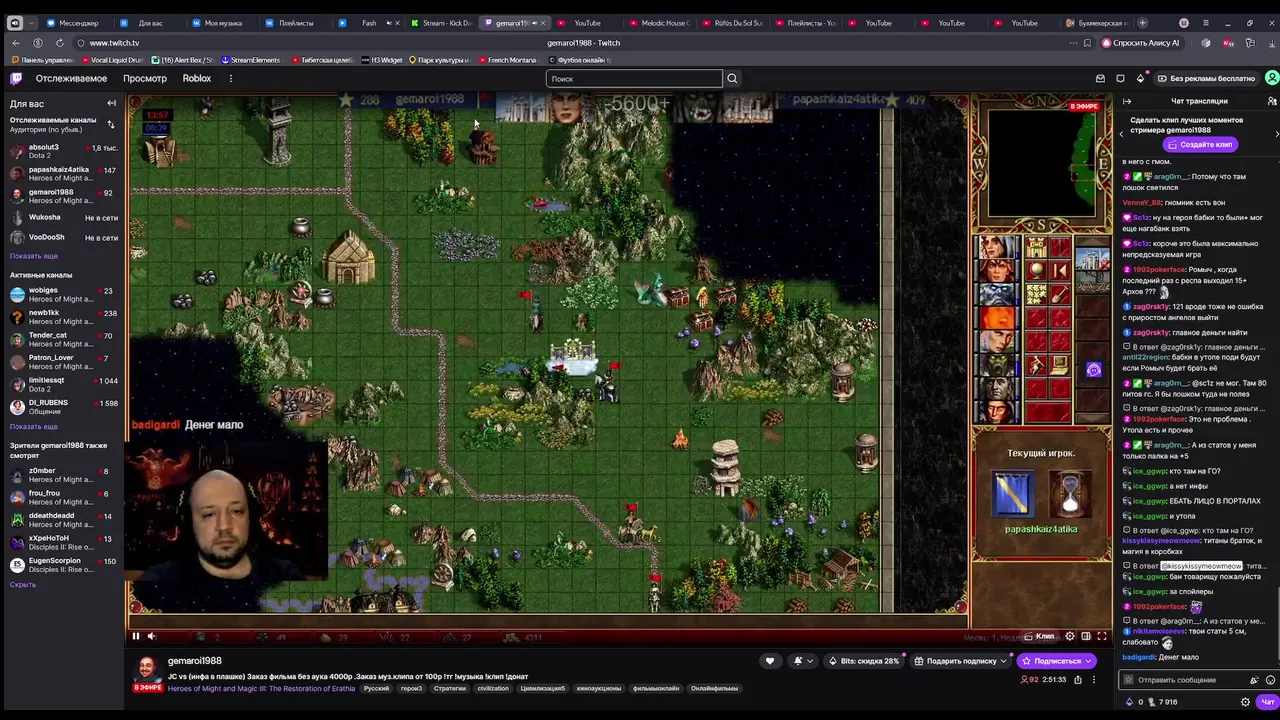The height and width of the screenshot is (720, 1280).
Task: Click the search magnifier button
Action: tap(732, 78)
